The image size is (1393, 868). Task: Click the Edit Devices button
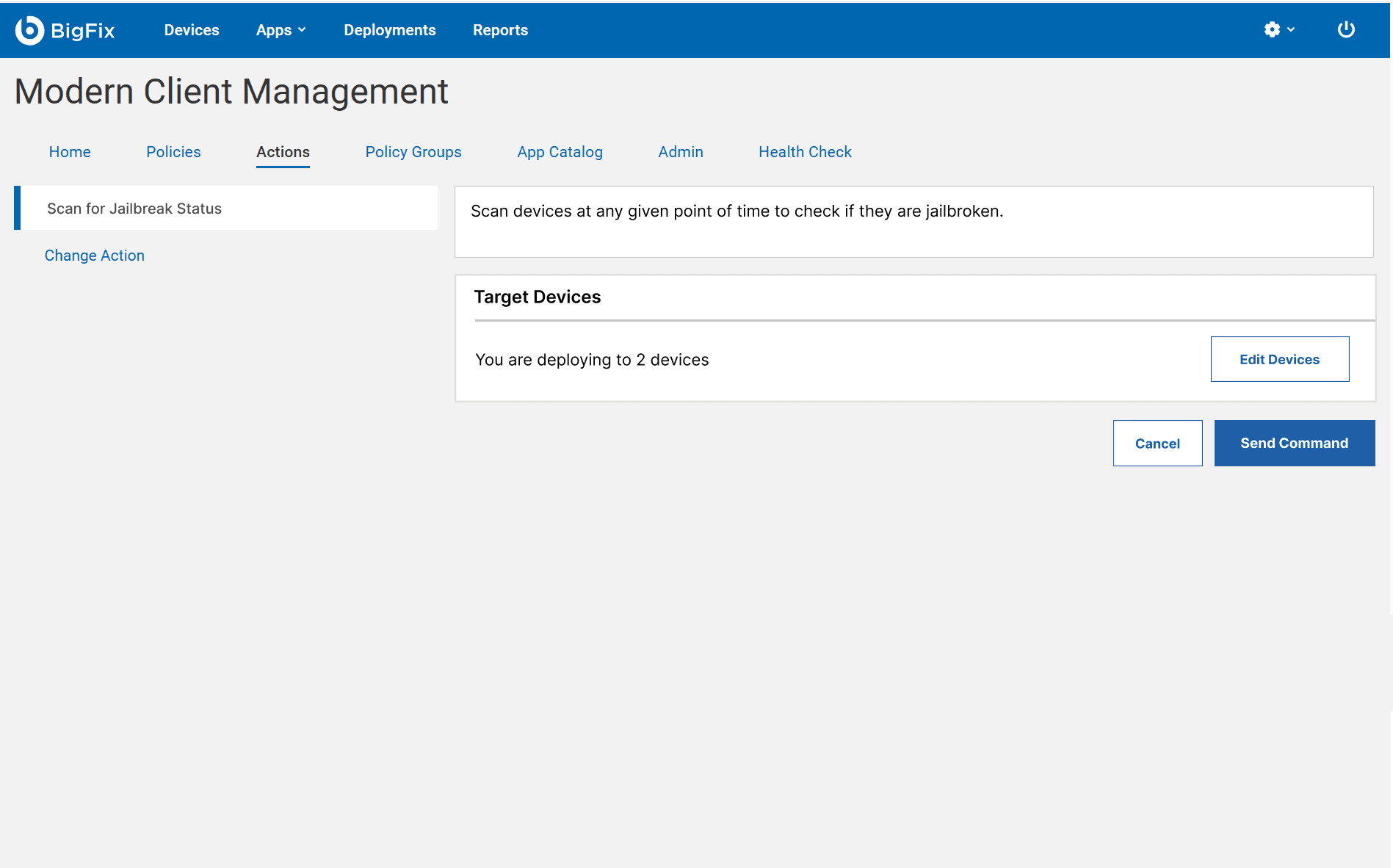coord(1279,359)
